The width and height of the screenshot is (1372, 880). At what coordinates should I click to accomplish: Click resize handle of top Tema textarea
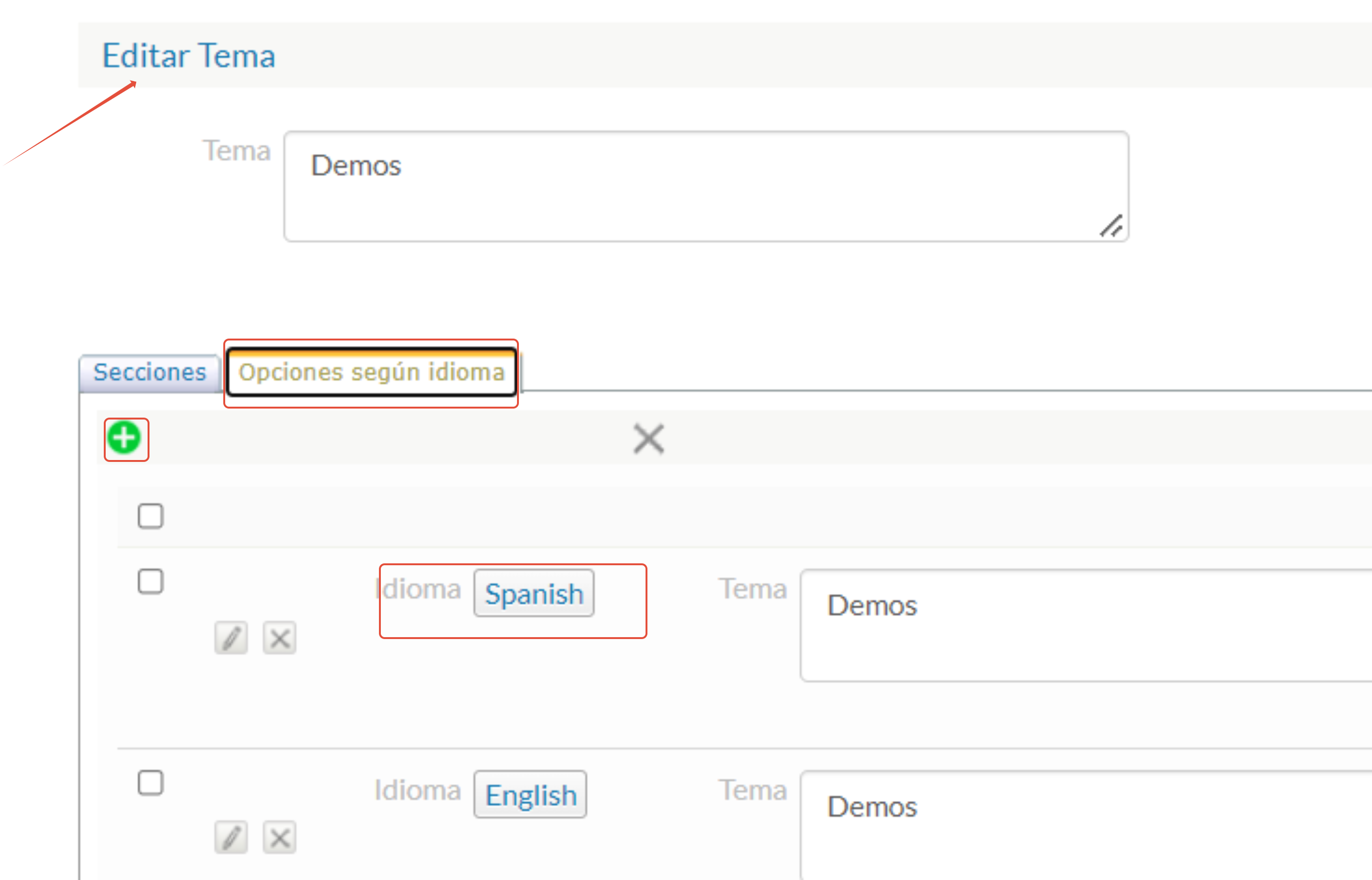[1112, 226]
